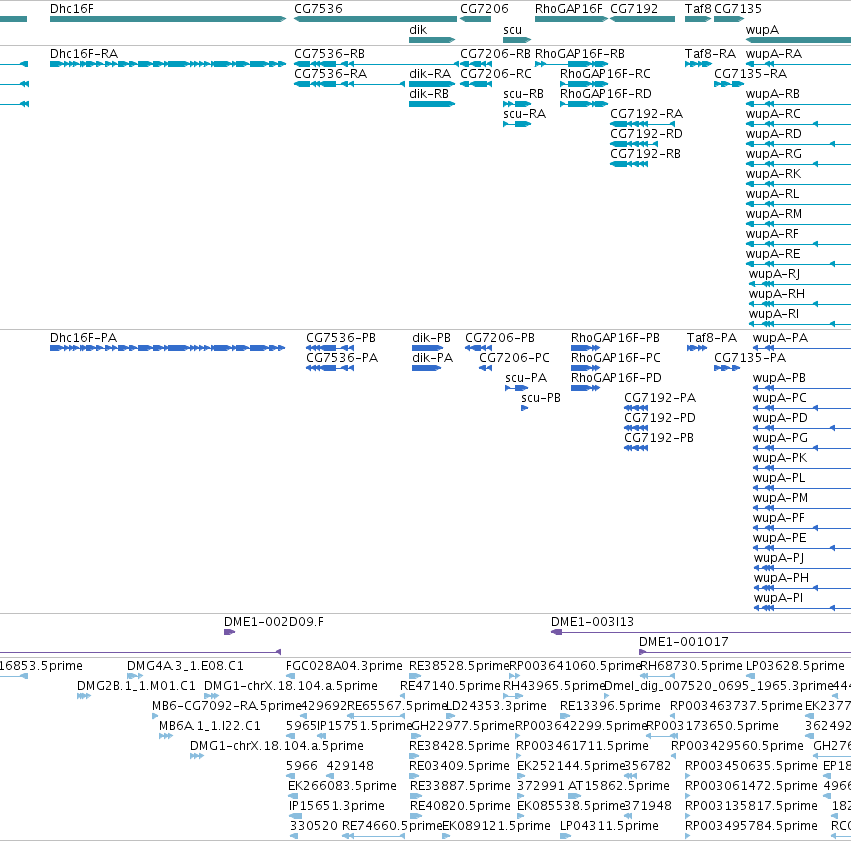Click EST MB6A.1_1.I22.C1

(x=166, y=736)
